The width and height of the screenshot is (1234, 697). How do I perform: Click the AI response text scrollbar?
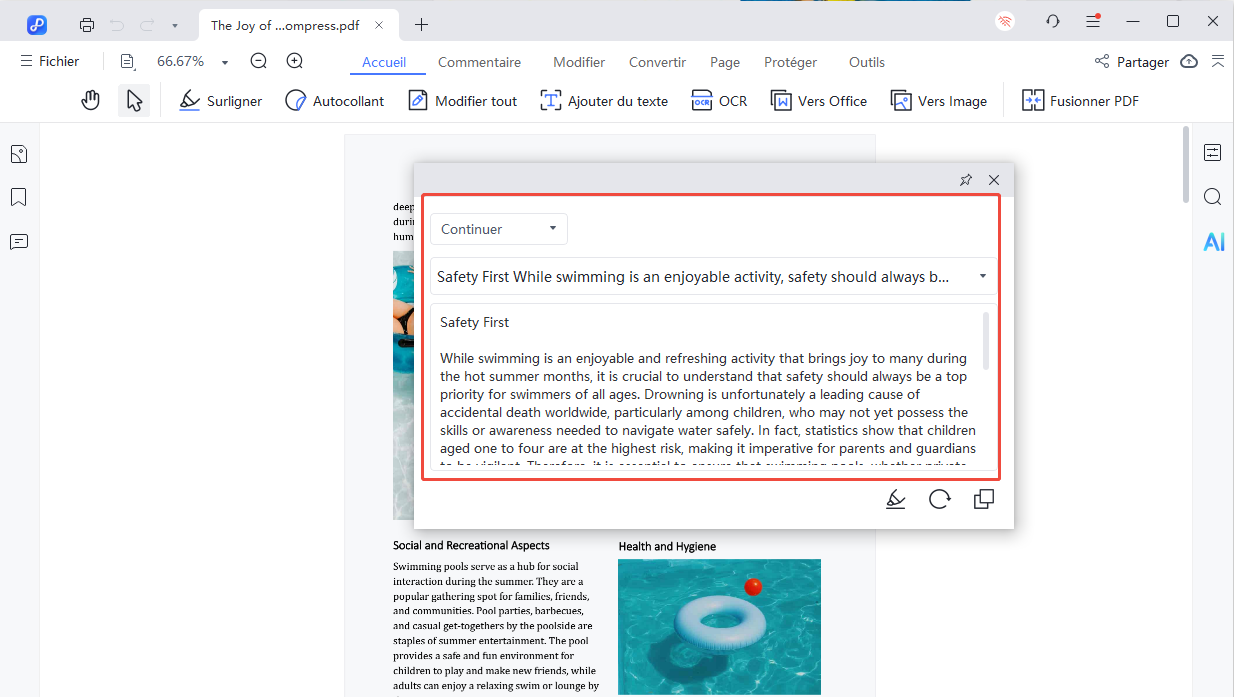(986, 341)
